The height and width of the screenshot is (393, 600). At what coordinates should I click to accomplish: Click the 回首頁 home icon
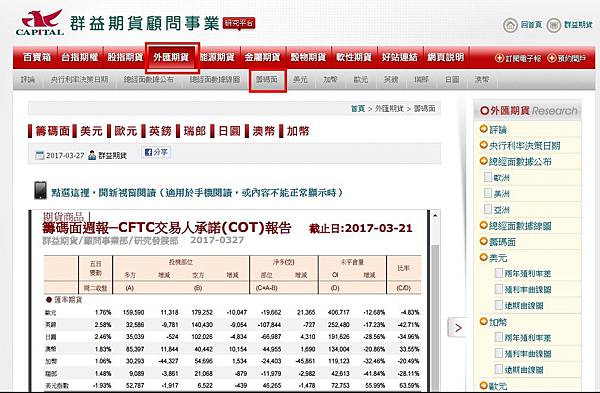coord(510,25)
